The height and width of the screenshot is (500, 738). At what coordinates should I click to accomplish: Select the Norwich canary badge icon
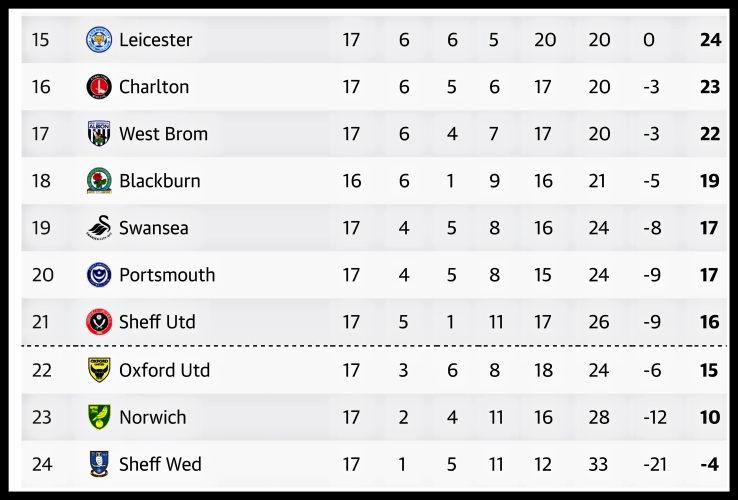tap(99, 417)
